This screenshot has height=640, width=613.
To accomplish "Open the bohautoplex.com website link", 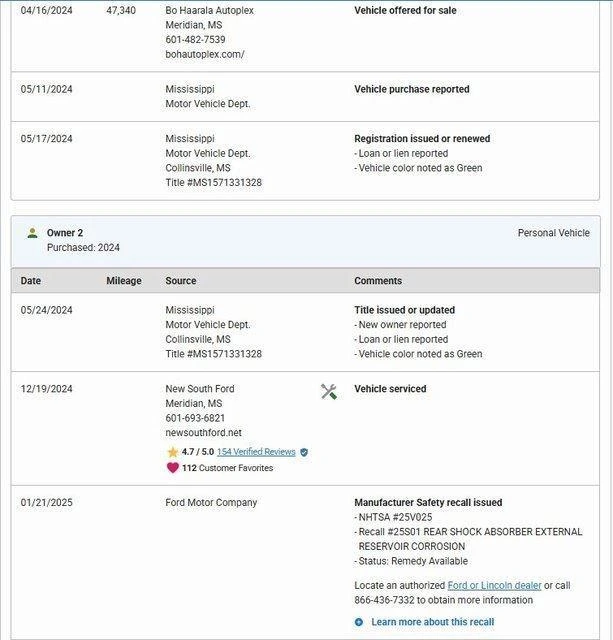I will tap(204, 54).
